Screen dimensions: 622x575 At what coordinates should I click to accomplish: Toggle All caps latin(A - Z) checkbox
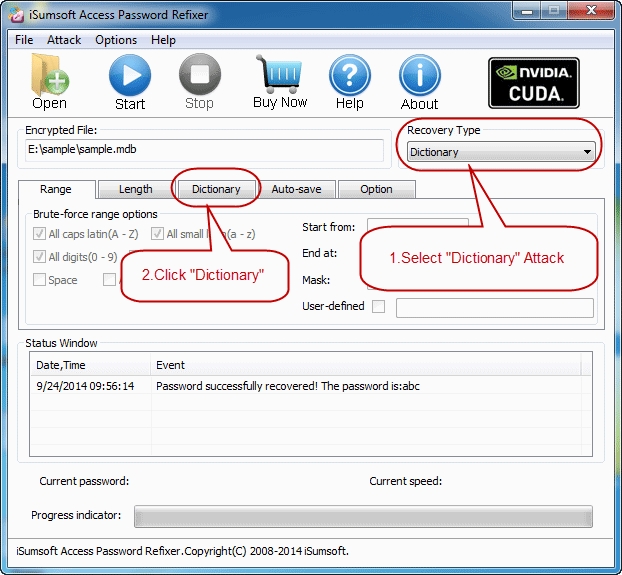point(39,234)
